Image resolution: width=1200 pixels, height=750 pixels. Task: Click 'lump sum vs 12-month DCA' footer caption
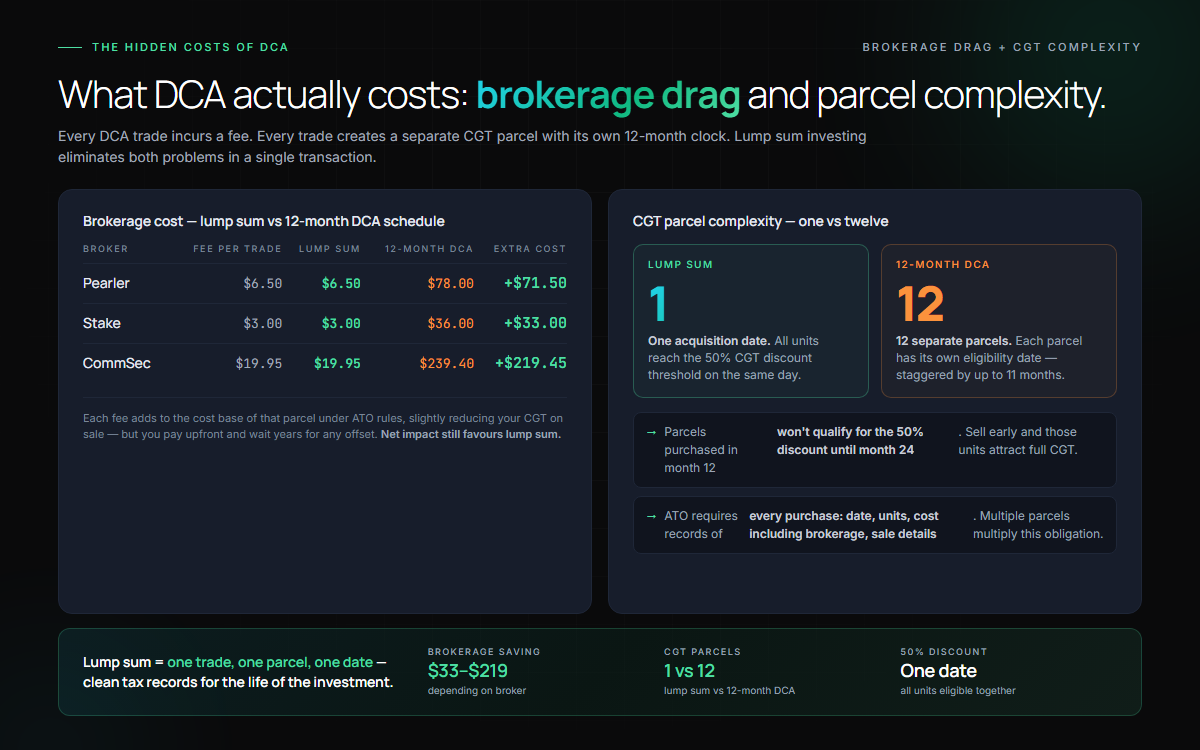click(729, 691)
